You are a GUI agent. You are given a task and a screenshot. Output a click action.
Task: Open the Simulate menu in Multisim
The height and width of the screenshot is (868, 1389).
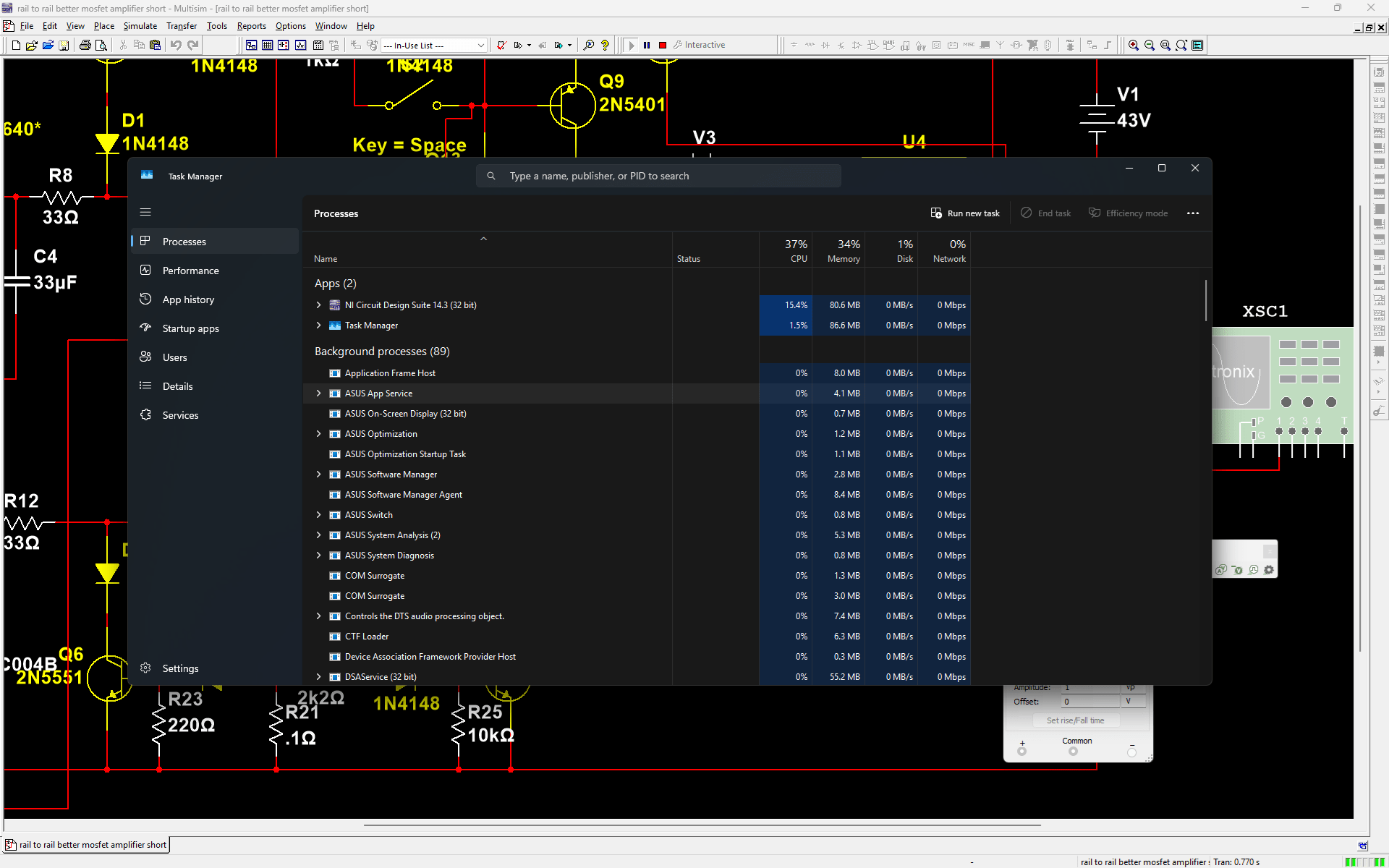[140, 26]
